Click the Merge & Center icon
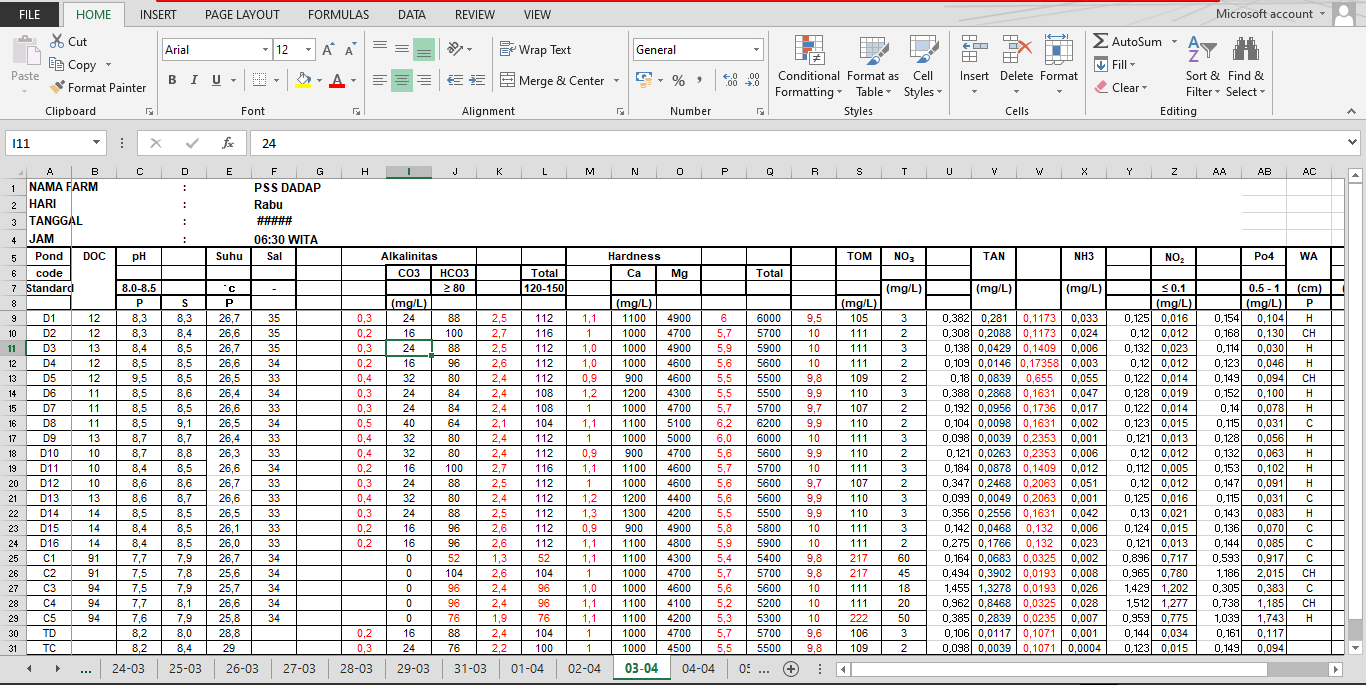The image size is (1366, 685). click(507, 81)
